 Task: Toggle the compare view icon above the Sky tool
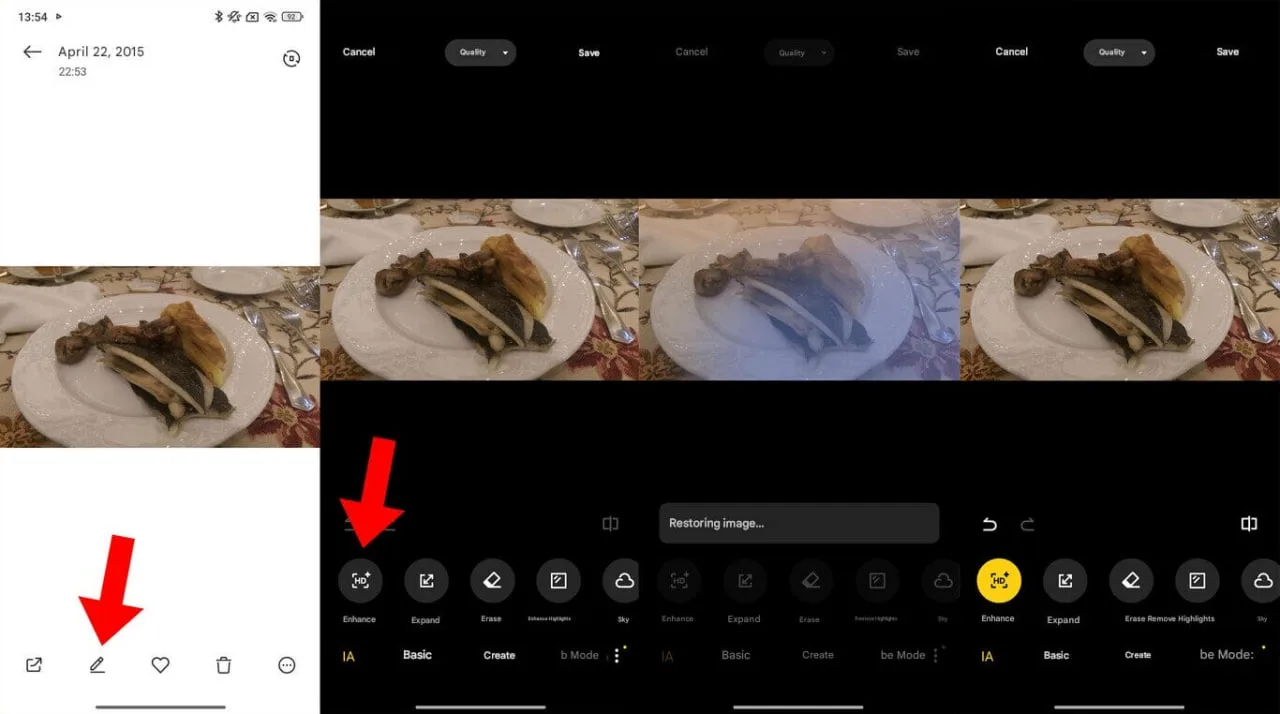(1249, 524)
